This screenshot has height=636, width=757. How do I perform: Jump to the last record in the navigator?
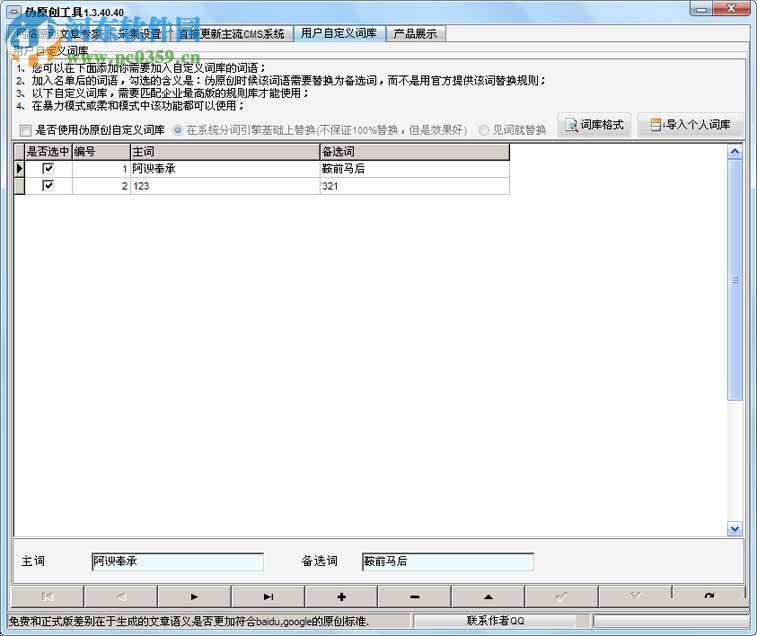click(268, 596)
